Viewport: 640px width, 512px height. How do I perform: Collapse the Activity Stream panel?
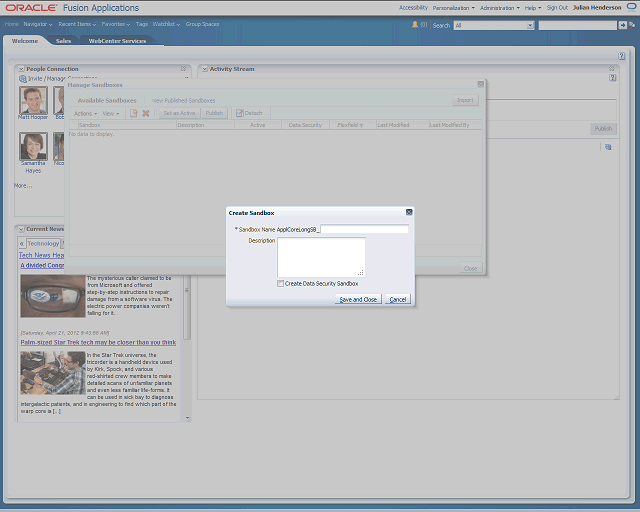click(204, 69)
